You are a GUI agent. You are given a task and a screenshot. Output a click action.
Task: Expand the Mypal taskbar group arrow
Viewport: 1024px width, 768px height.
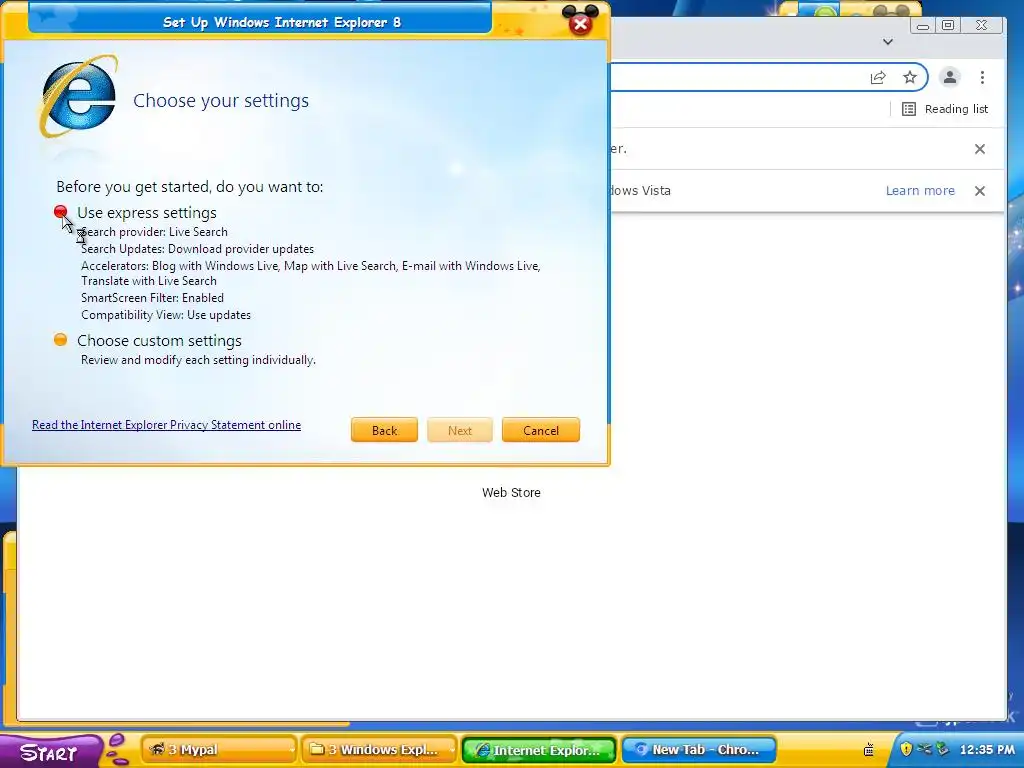pos(291,750)
